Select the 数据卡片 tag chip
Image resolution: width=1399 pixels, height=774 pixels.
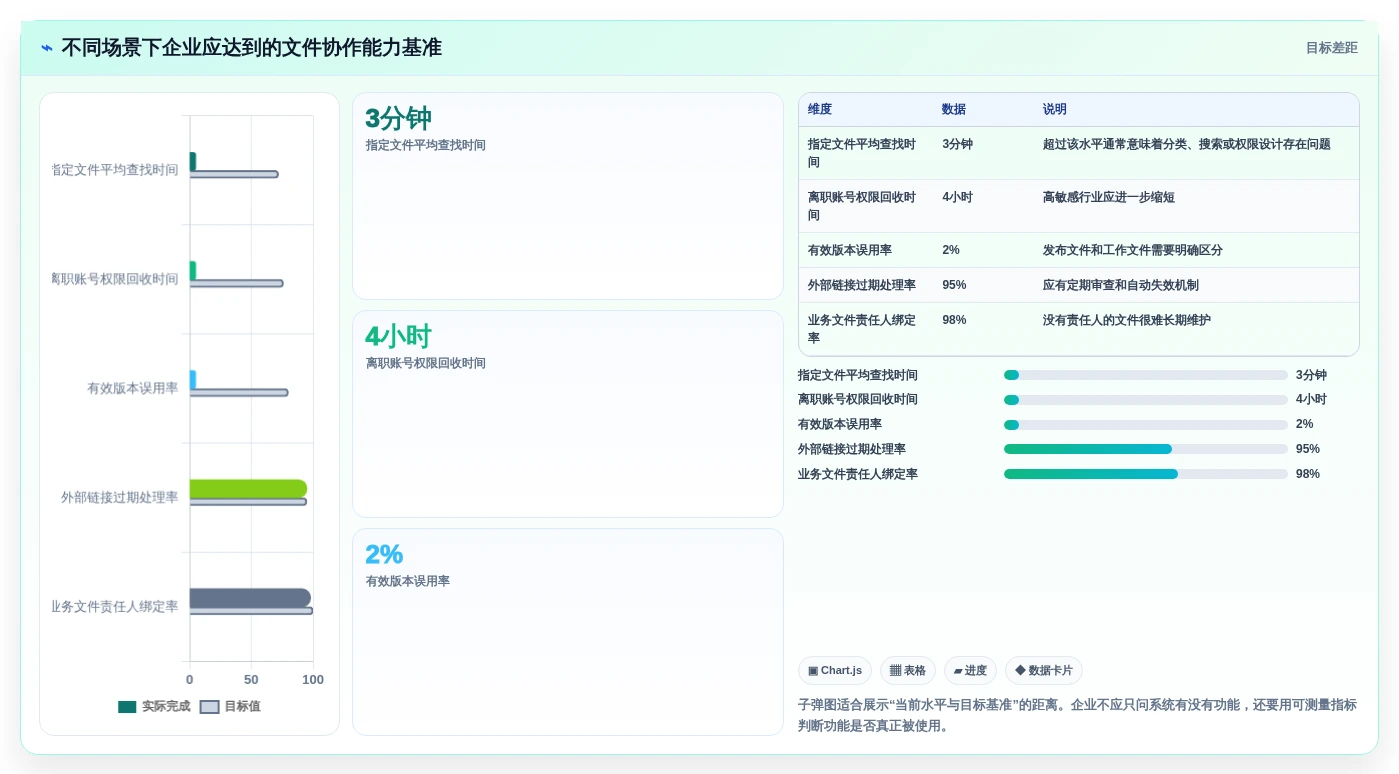(1043, 671)
